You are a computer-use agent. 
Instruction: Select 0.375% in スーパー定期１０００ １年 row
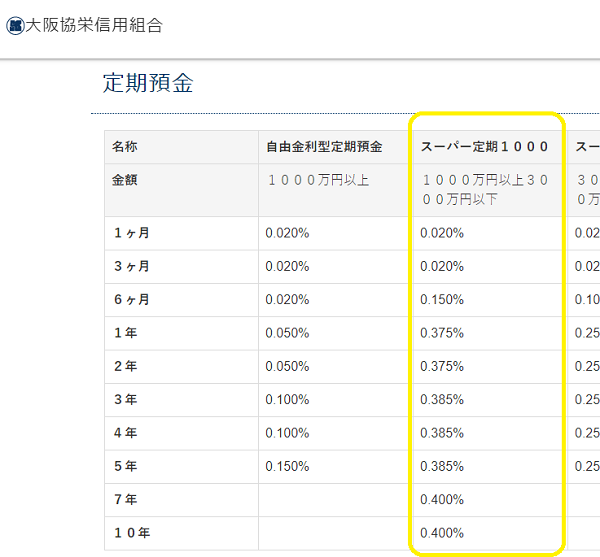pos(442,333)
